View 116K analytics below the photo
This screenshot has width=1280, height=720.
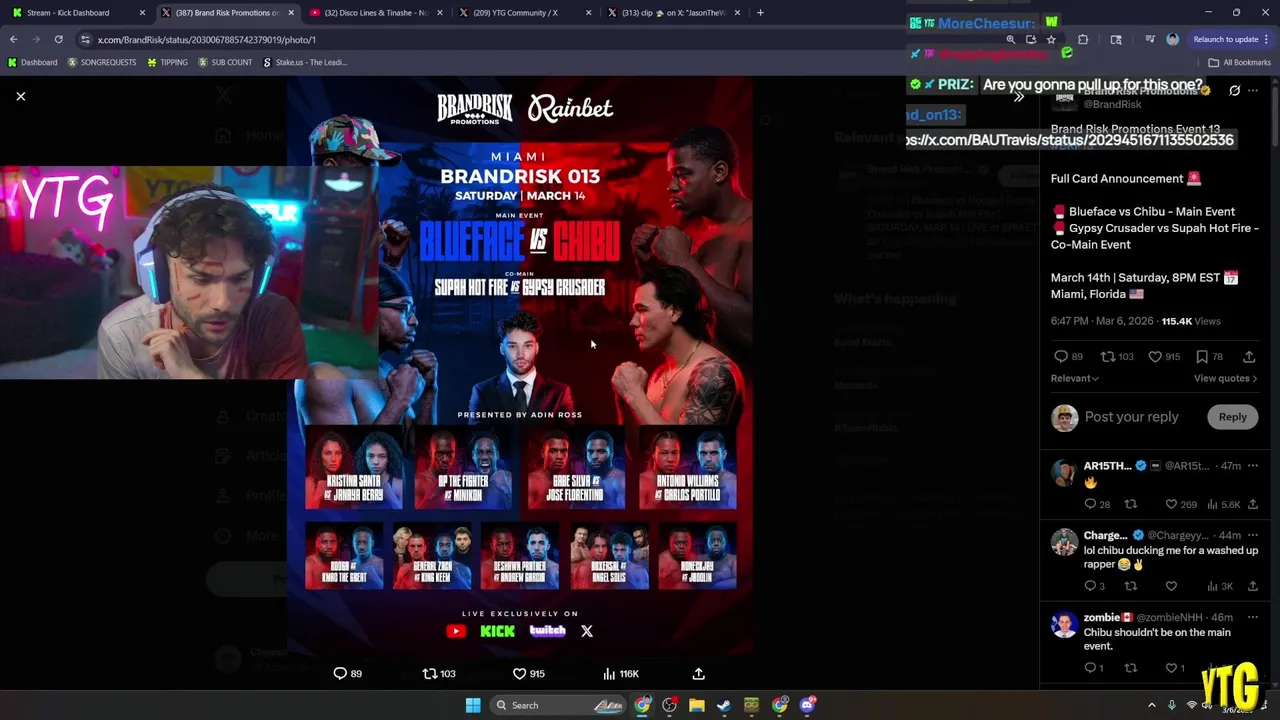point(620,674)
